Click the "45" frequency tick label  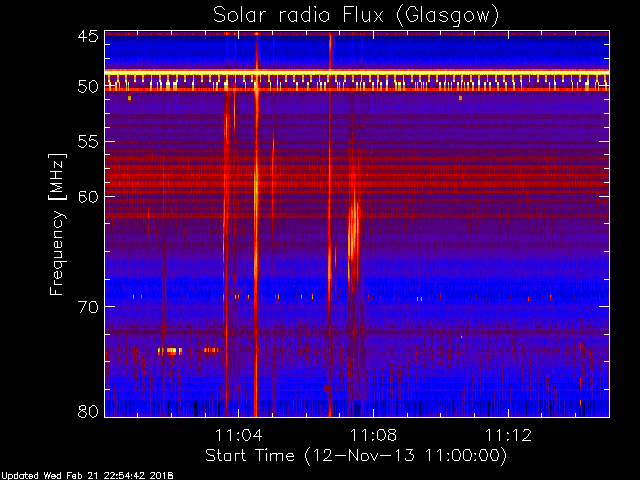(88, 36)
